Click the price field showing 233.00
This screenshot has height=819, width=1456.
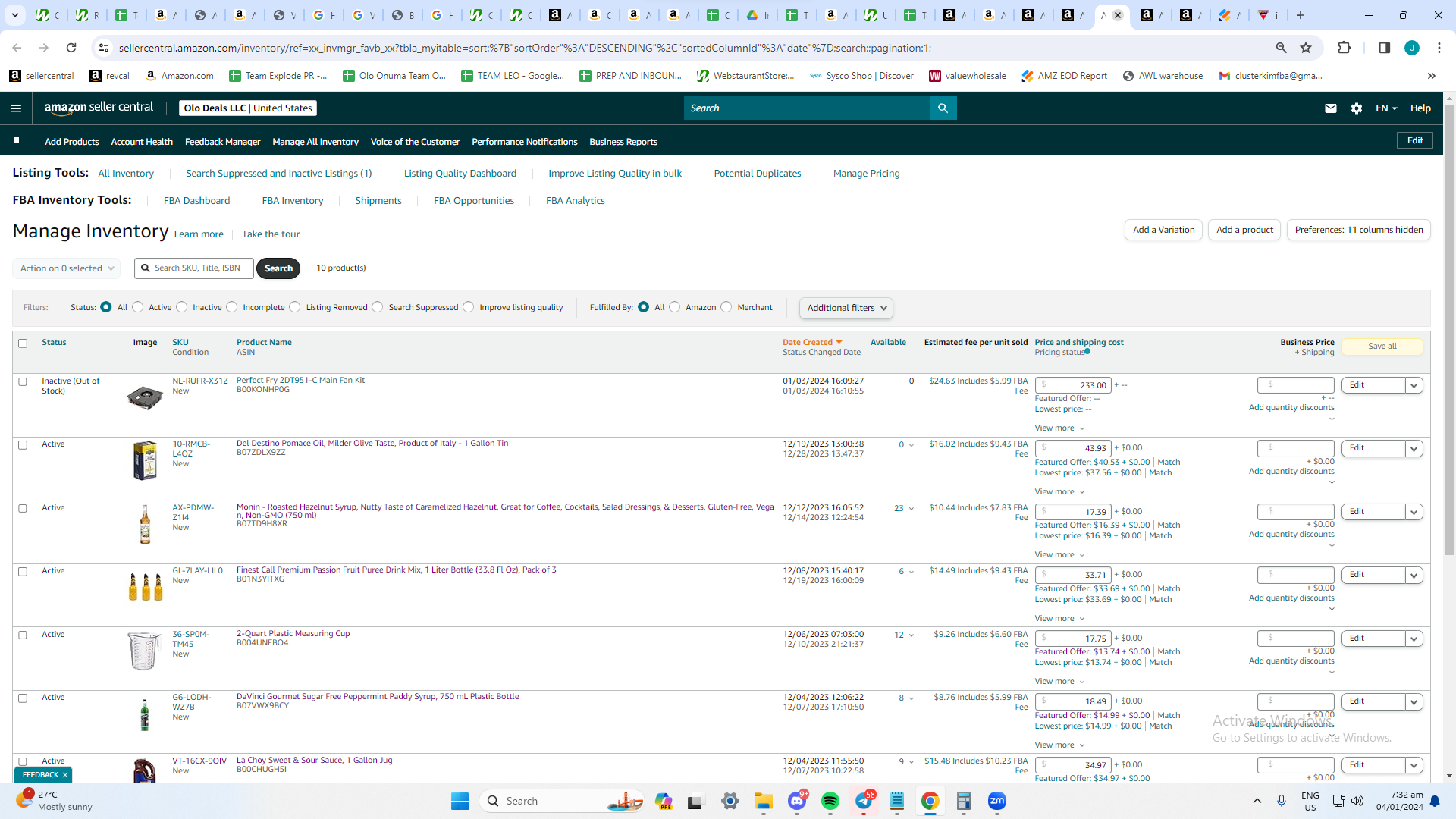[1073, 385]
